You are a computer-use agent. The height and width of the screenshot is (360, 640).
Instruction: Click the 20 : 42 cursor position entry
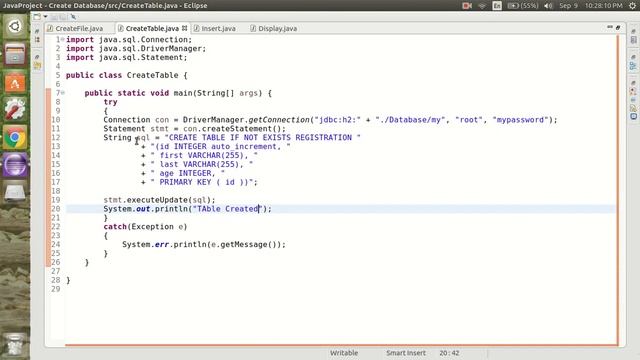(x=449, y=353)
